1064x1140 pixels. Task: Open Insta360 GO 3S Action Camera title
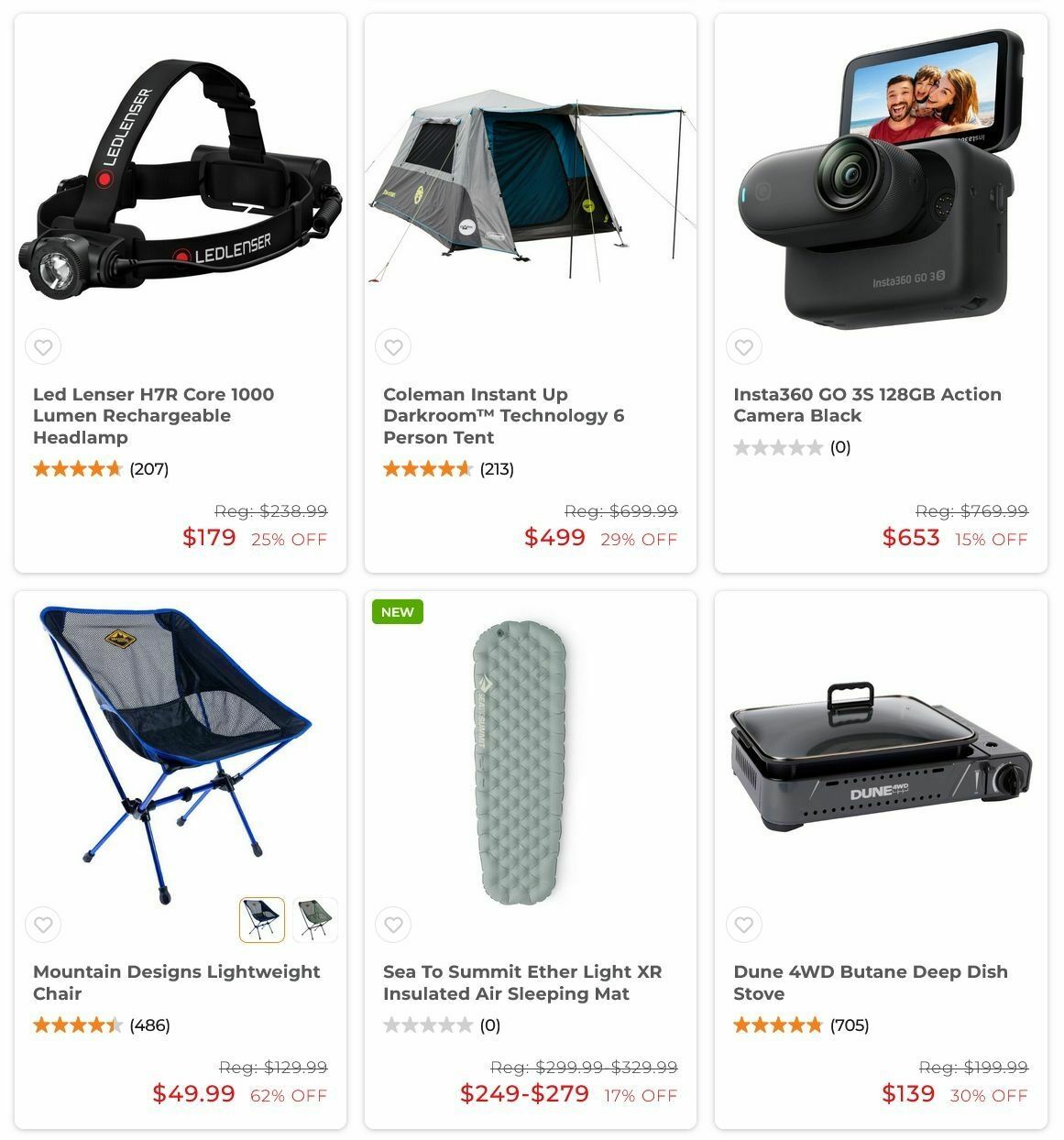[x=867, y=405]
